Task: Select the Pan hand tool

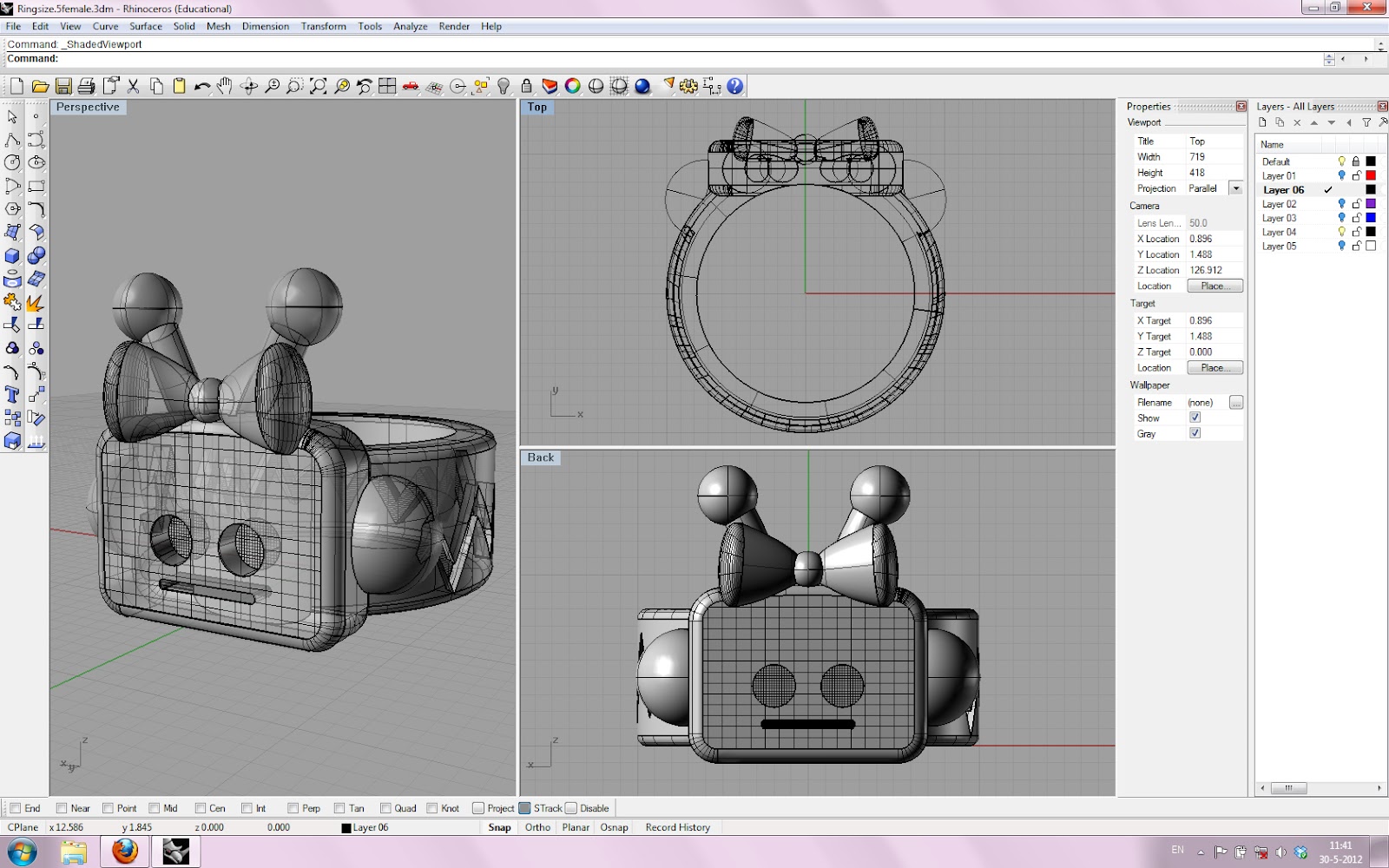Action: (225, 86)
